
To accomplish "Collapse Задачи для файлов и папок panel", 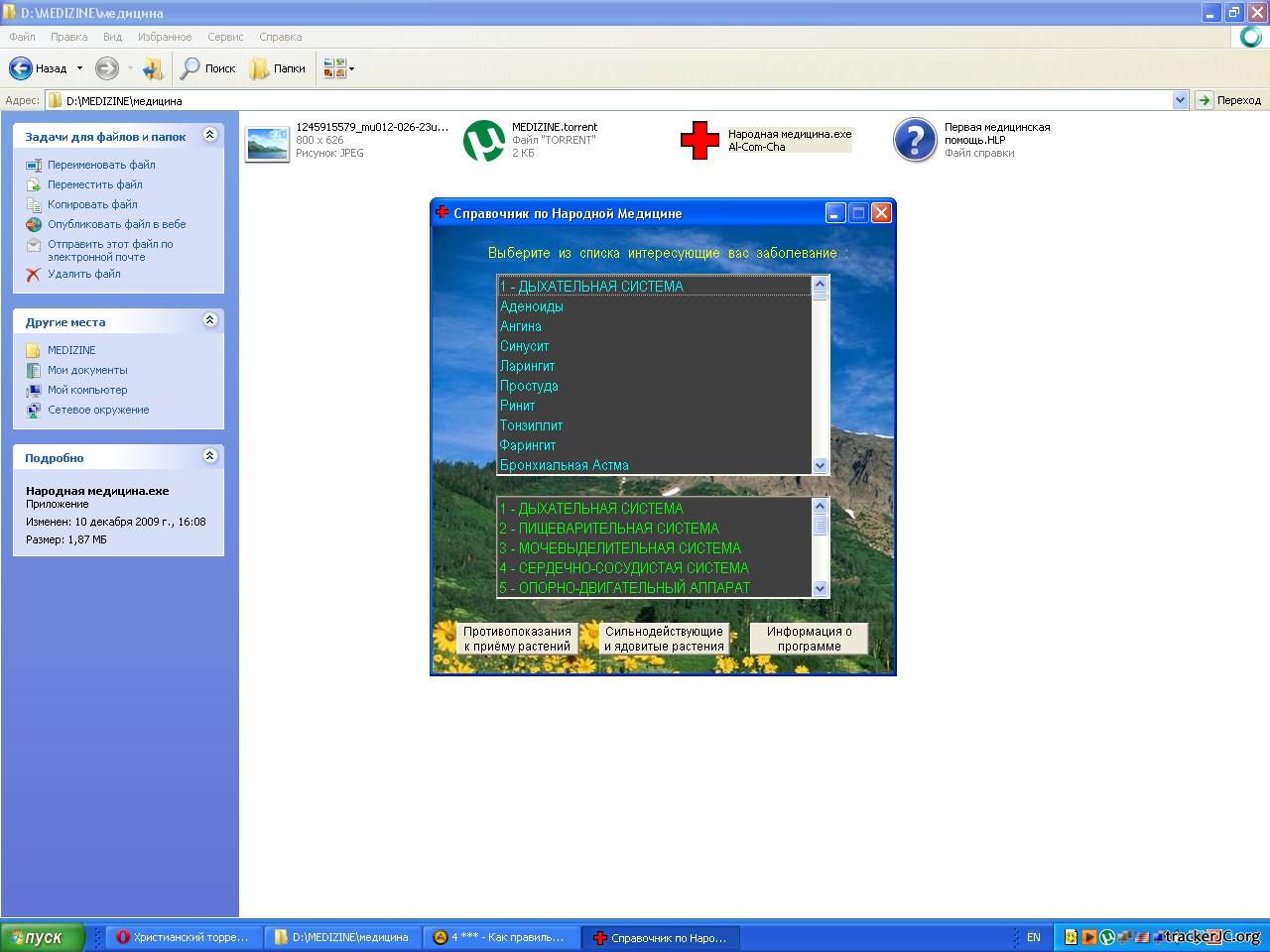I will (x=209, y=135).
